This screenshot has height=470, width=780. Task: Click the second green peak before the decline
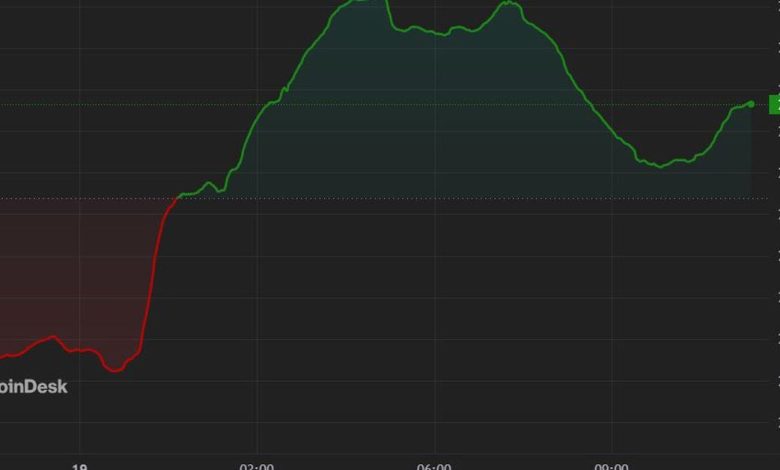tap(509, 4)
